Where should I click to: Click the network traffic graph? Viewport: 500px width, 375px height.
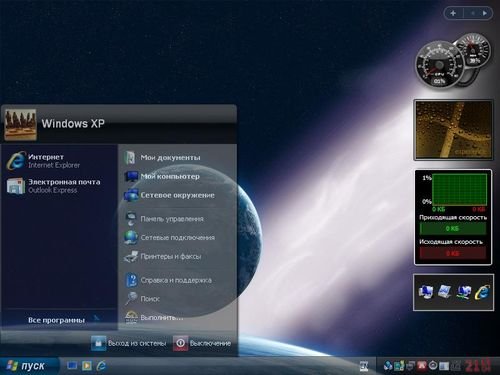point(459,189)
